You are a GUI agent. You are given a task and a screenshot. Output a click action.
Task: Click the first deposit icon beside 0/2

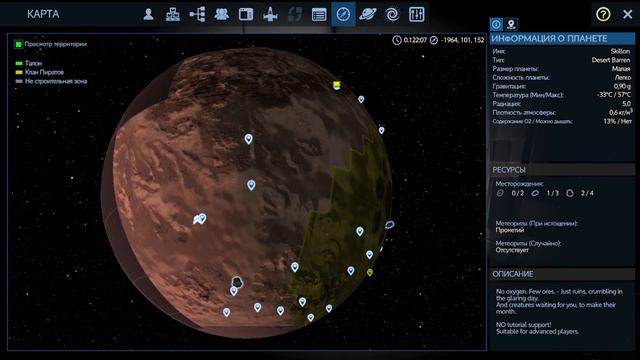click(500, 193)
